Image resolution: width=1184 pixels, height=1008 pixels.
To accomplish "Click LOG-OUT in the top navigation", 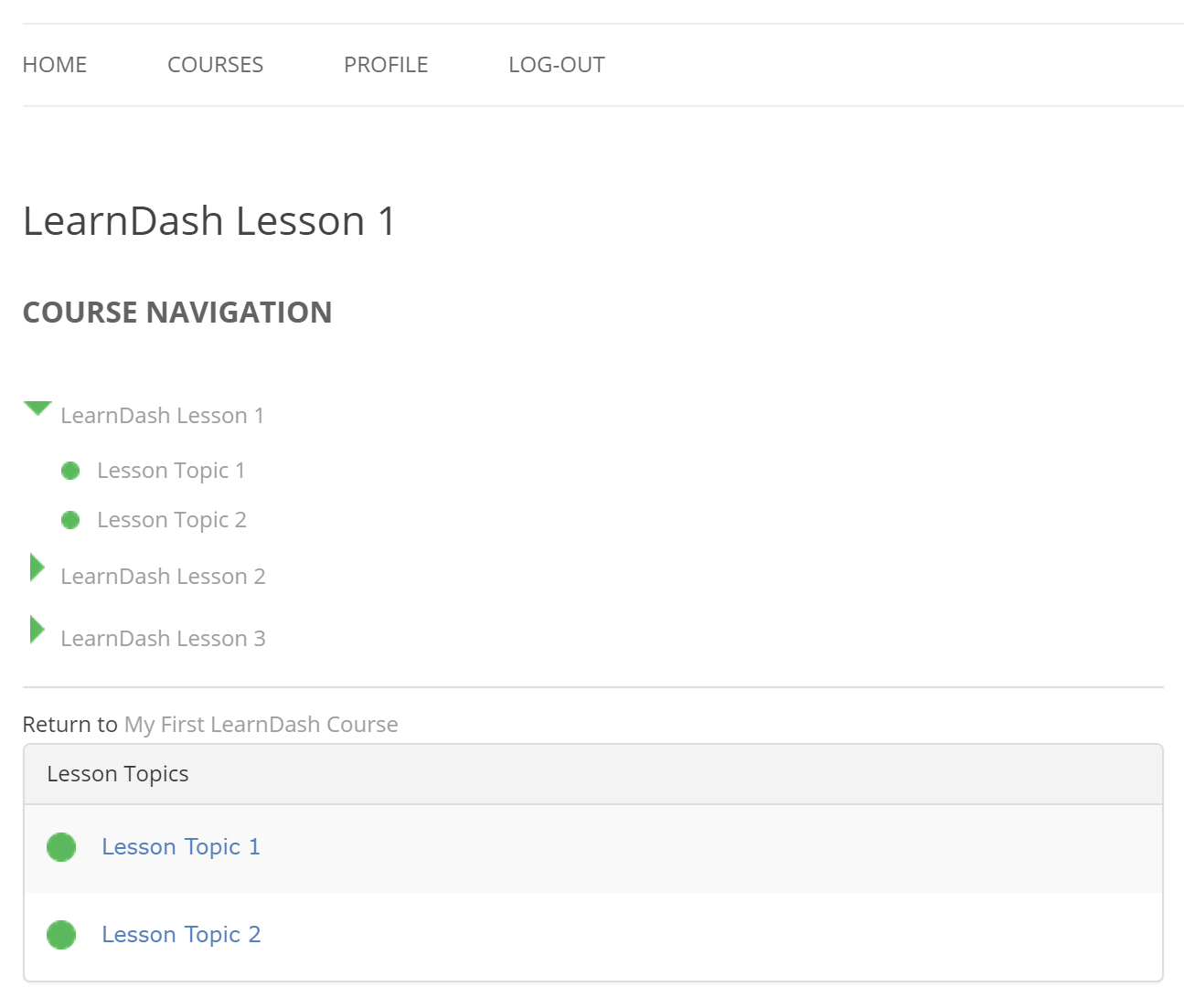I will 556,64.
